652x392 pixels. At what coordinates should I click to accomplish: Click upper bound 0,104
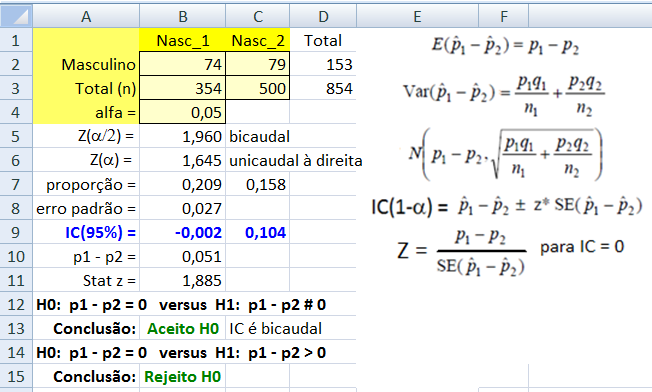click(258, 232)
